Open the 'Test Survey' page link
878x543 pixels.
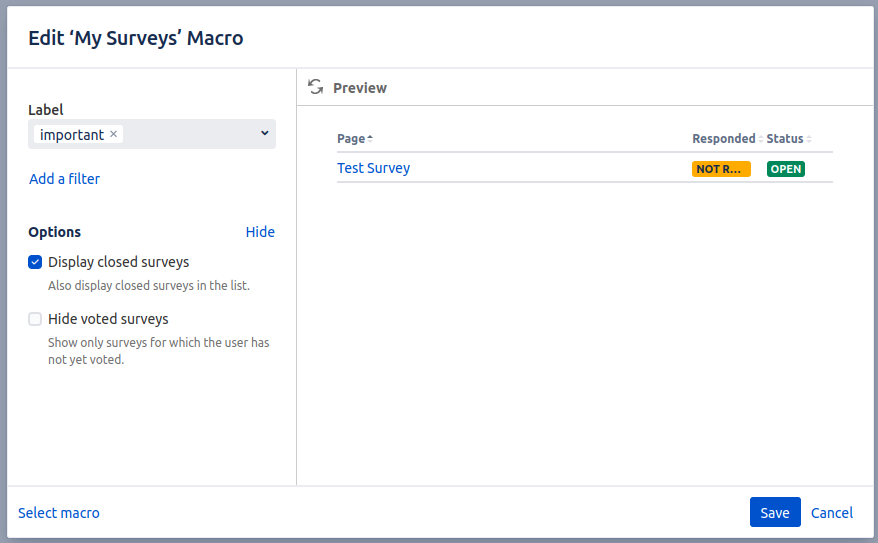click(x=373, y=168)
